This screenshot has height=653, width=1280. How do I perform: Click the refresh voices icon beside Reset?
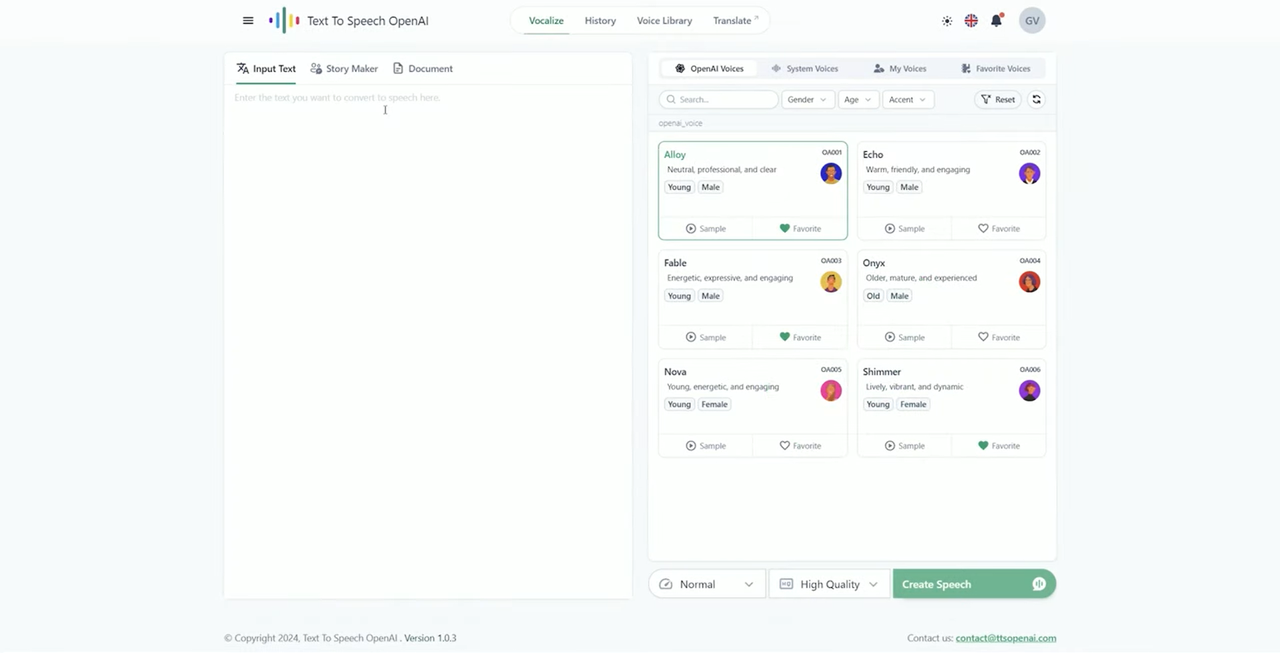[1036, 99]
